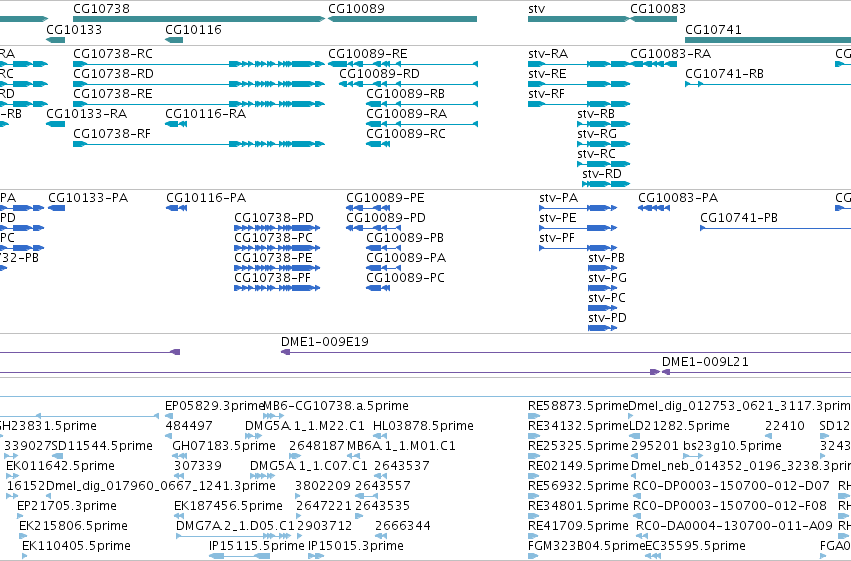Click the CG10741-RB transcript label

click(x=724, y=74)
